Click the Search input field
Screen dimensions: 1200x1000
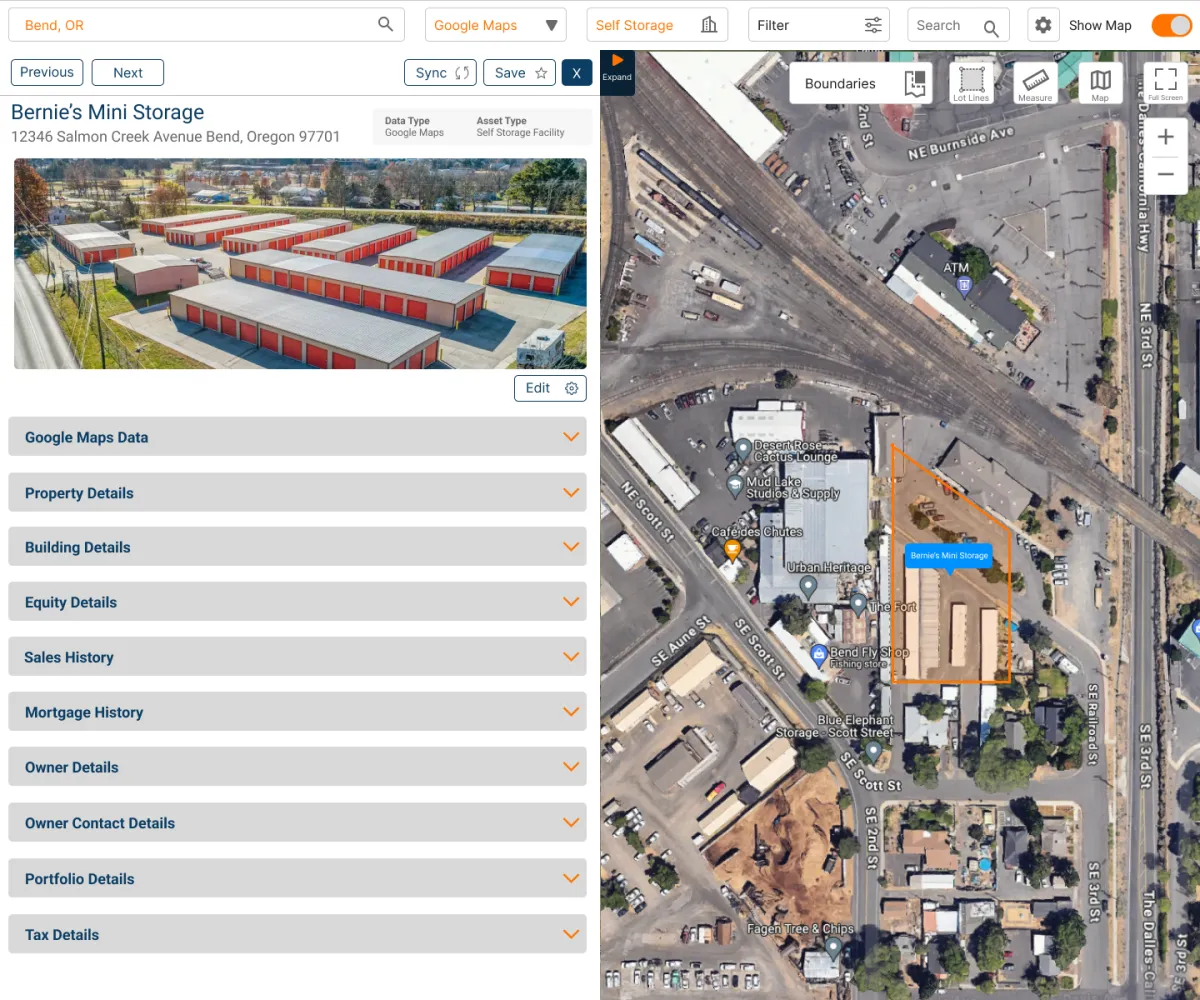click(958, 25)
